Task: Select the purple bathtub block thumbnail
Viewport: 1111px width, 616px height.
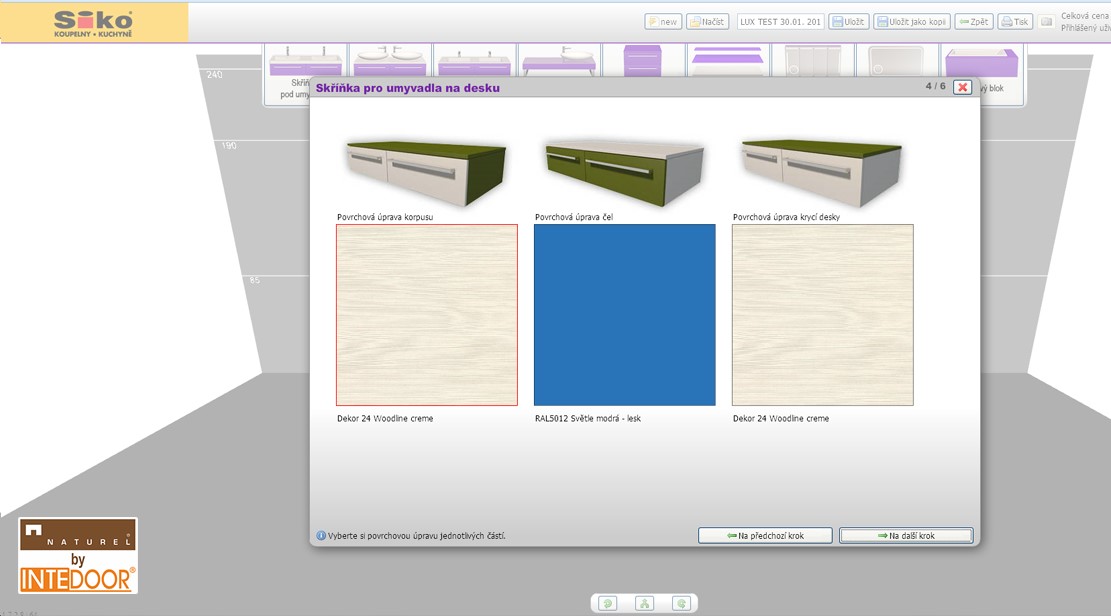Action: click(981, 61)
